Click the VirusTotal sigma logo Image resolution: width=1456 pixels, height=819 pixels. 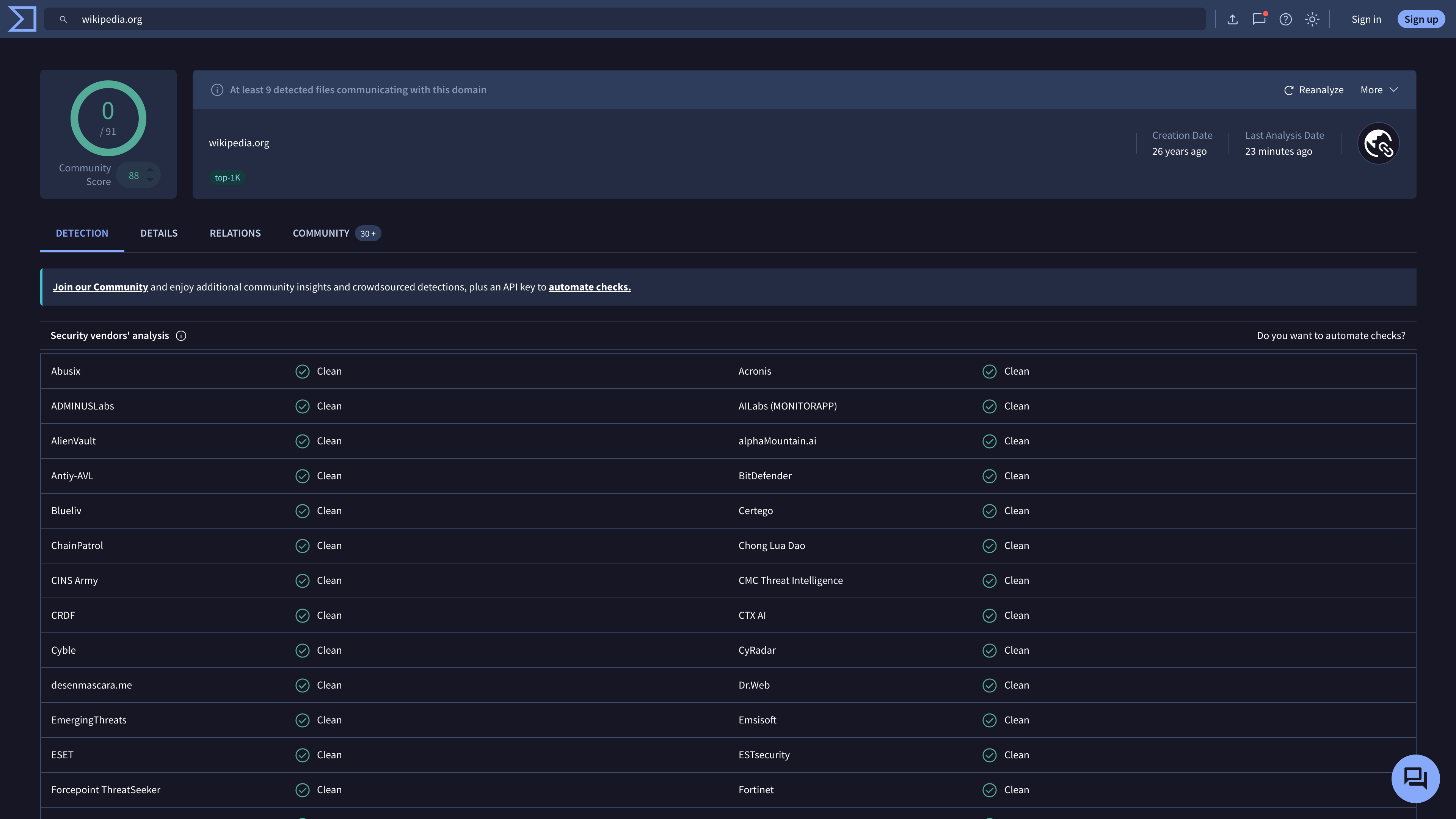coord(22,19)
